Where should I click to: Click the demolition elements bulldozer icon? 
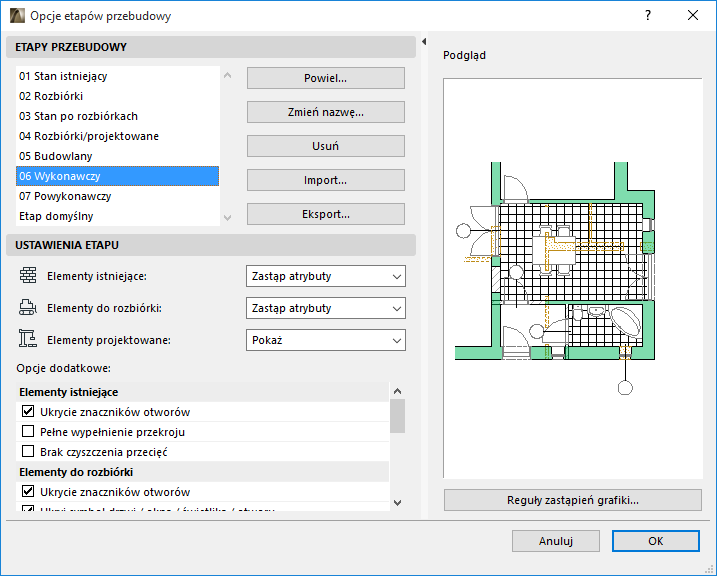28,308
